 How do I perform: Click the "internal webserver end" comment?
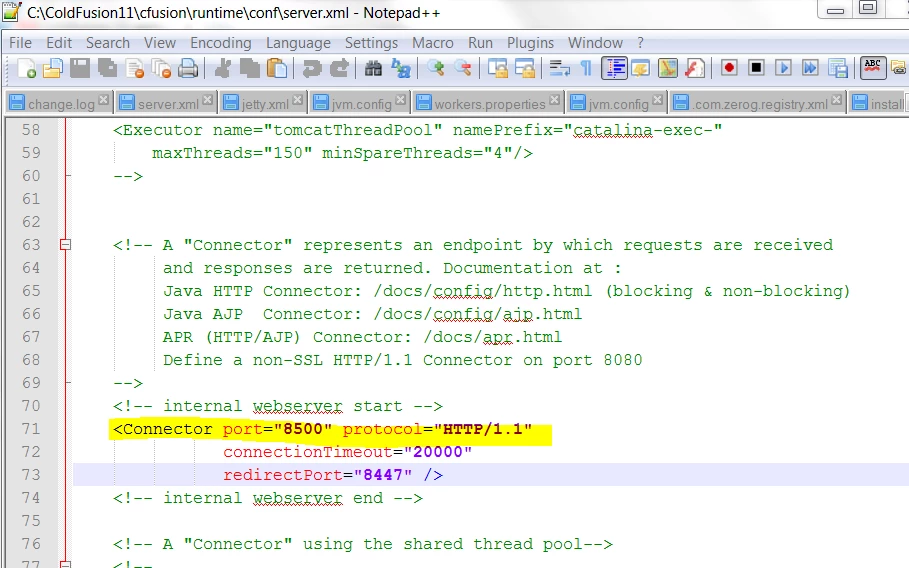click(268, 498)
